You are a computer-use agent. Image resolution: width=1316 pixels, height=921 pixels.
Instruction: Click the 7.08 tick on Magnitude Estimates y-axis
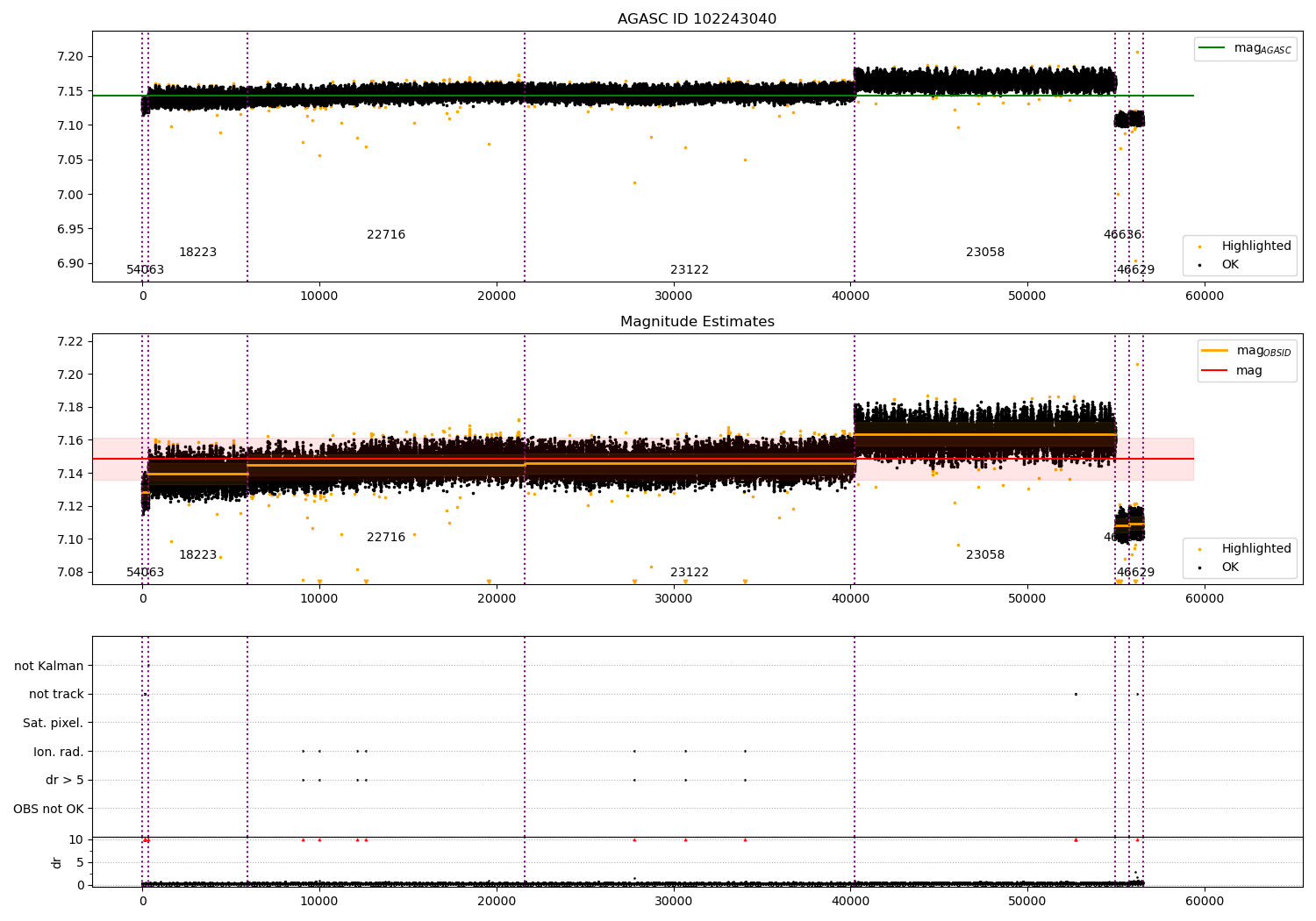click(x=69, y=573)
